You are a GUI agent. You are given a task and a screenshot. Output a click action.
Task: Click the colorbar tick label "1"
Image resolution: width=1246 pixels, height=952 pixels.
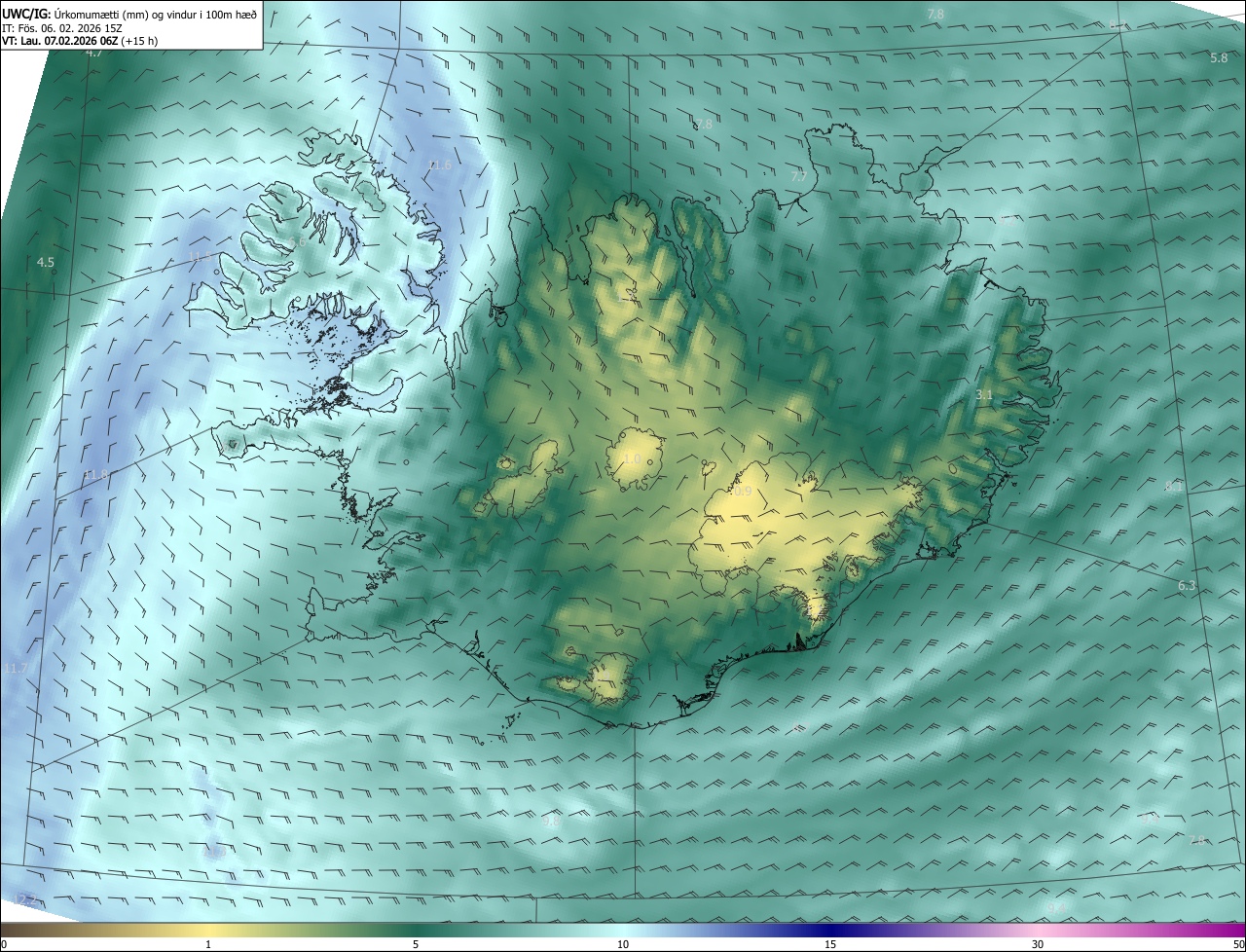(208, 944)
